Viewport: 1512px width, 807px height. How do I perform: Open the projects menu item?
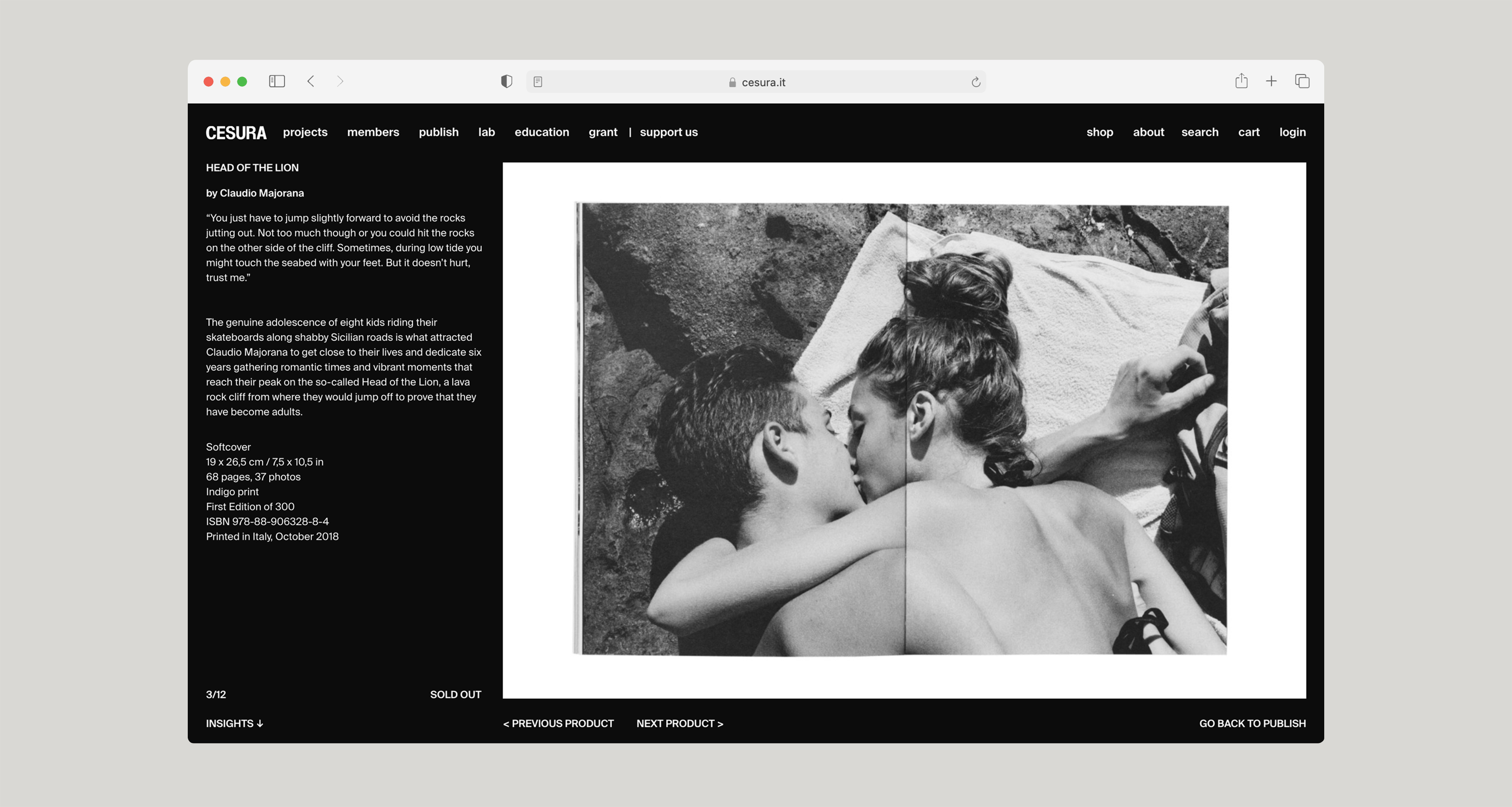305,132
